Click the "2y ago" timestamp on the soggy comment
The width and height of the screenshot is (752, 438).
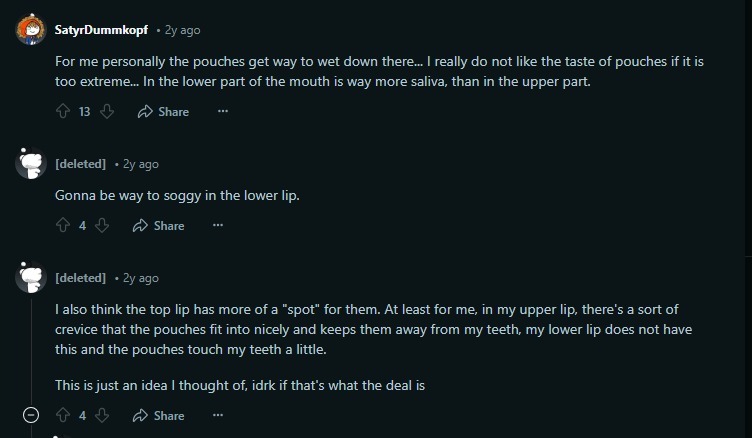[140, 164]
